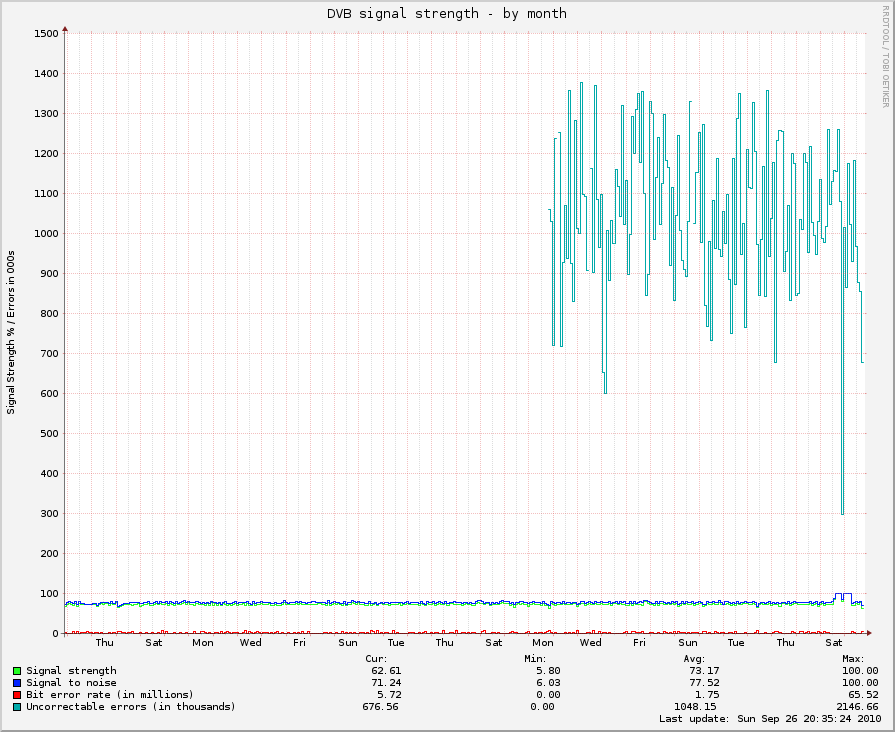Viewport: 895px width, 732px height.
Task: Click the RRDTOOL / TOBI OETIKER side text
Action: tap(886, 57)
